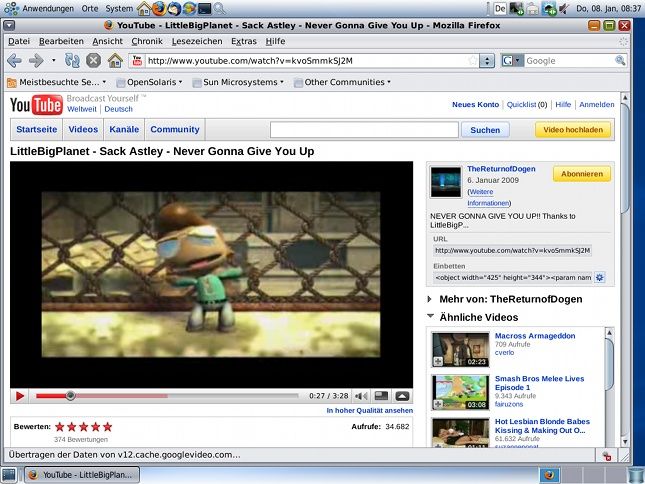Open the Startseite tab
The width and height of the screenshot is (645, 484).
(37, 130)
